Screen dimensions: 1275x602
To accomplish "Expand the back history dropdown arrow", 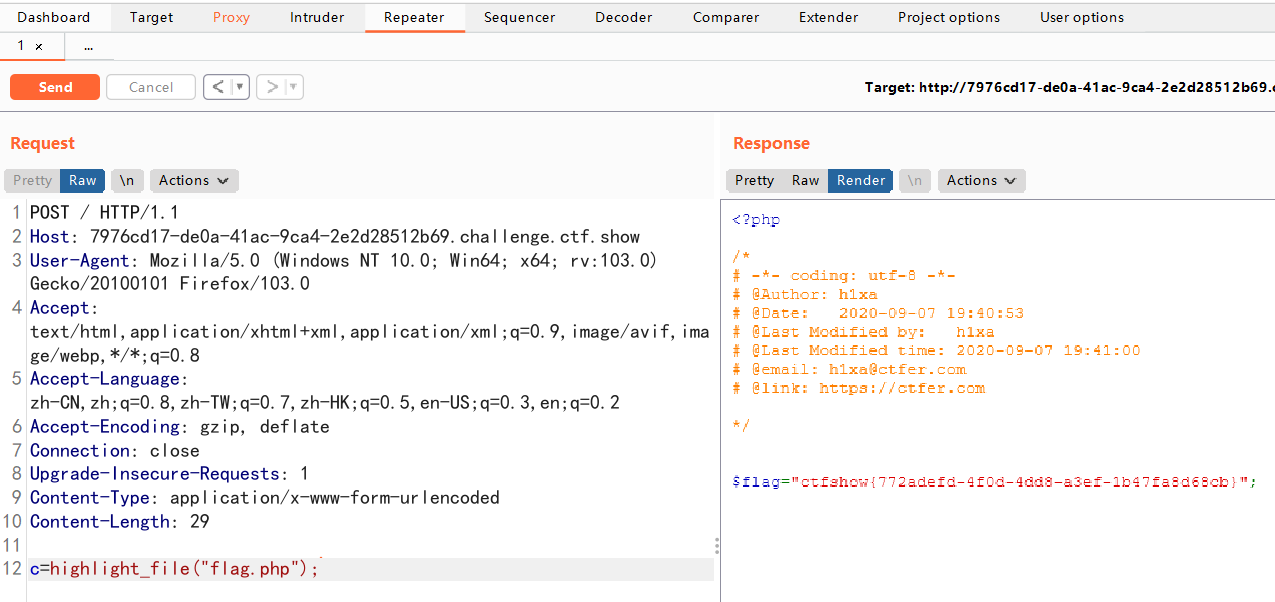I will pos(240,87).
